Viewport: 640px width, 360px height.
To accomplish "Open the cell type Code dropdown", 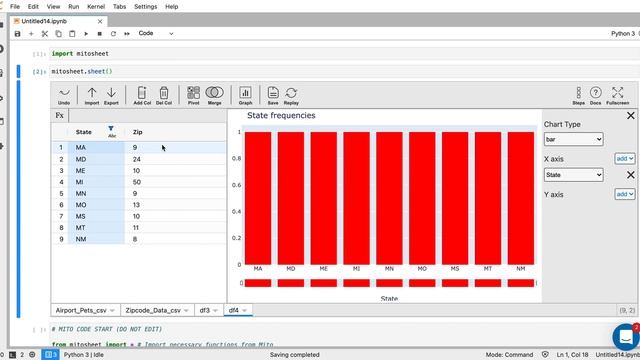I will pos(156,33).
